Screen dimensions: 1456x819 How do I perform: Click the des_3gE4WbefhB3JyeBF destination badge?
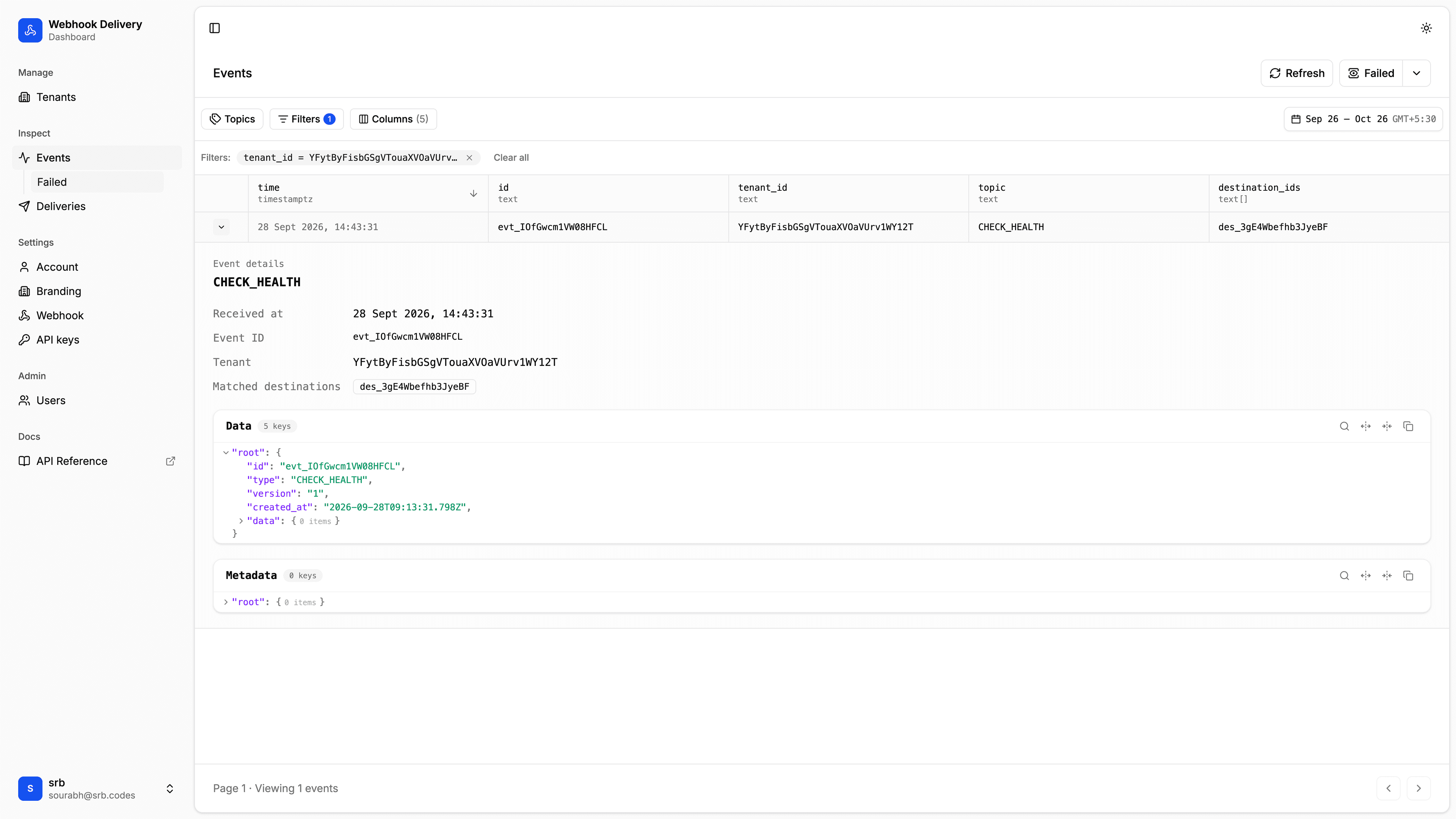414,387
